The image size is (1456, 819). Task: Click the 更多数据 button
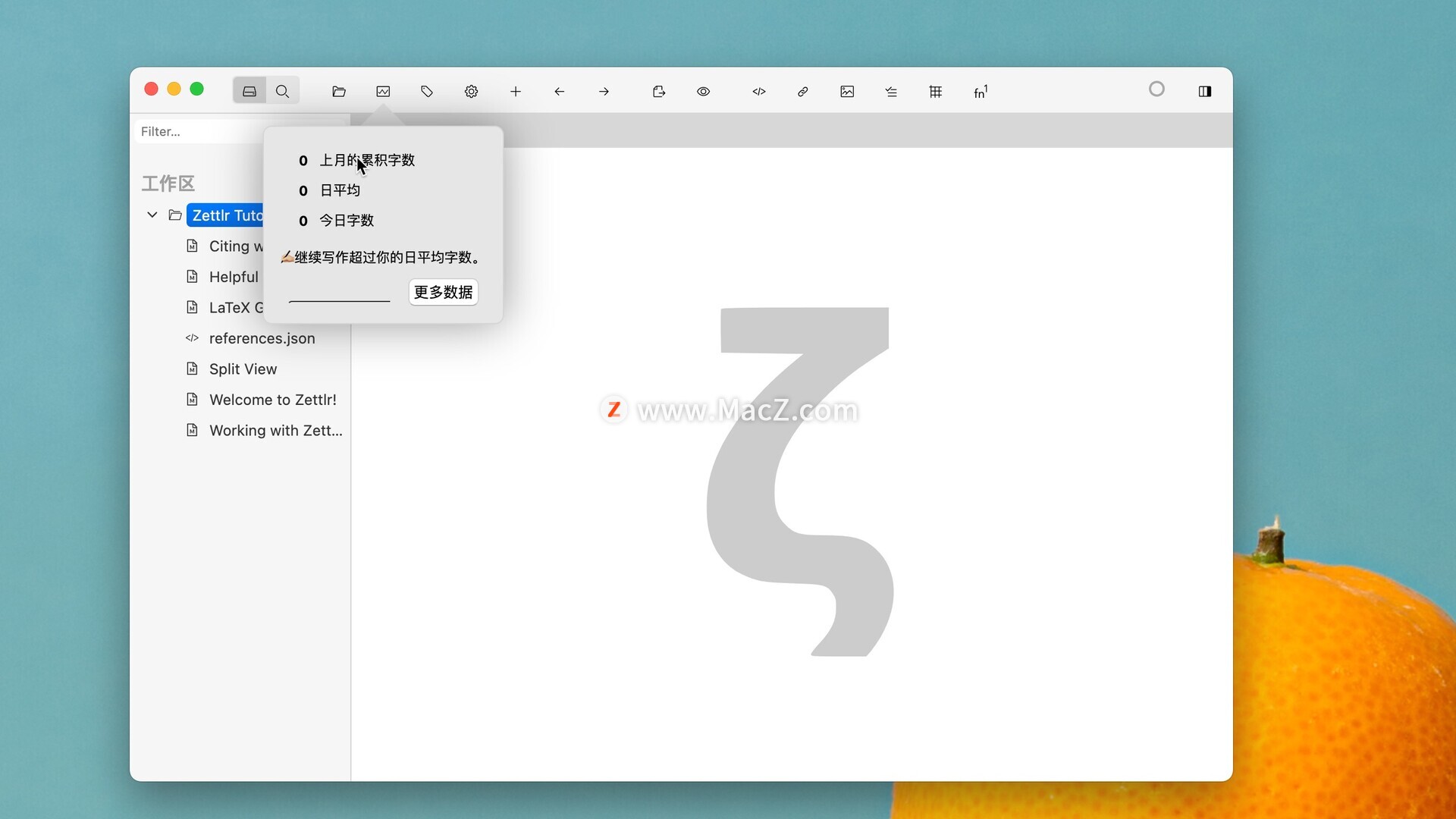(x=444, y=292)
